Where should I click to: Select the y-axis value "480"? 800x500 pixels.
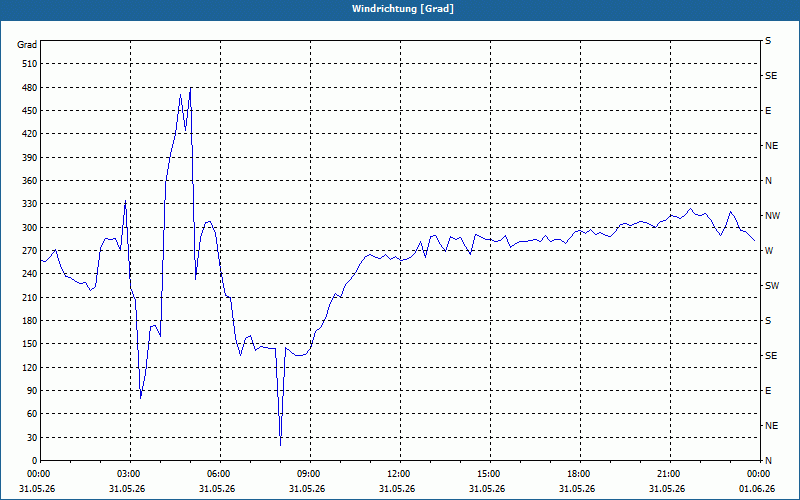[30, 87]
